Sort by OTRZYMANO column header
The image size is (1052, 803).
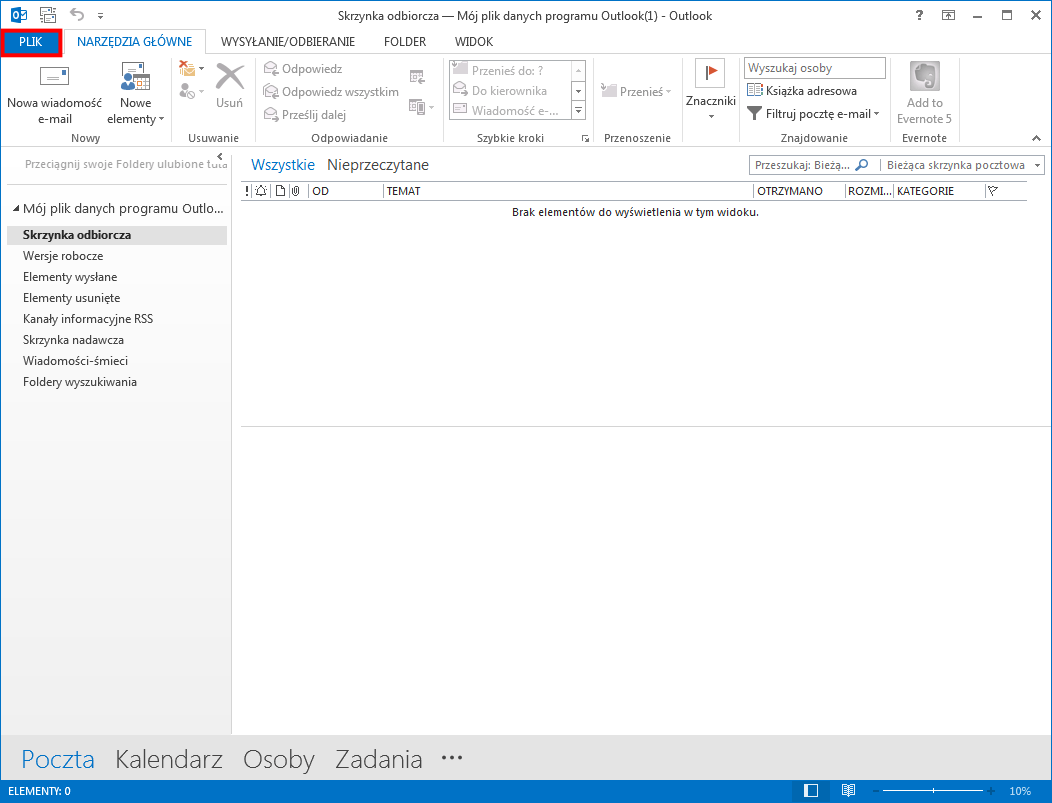pyautogui.click(x=799, y=191)
